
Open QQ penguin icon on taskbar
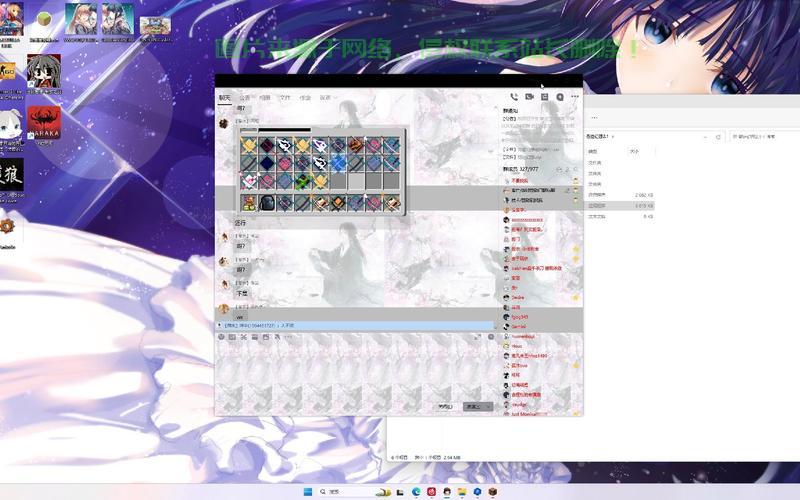pyautogui.click(x=447, y=492)
